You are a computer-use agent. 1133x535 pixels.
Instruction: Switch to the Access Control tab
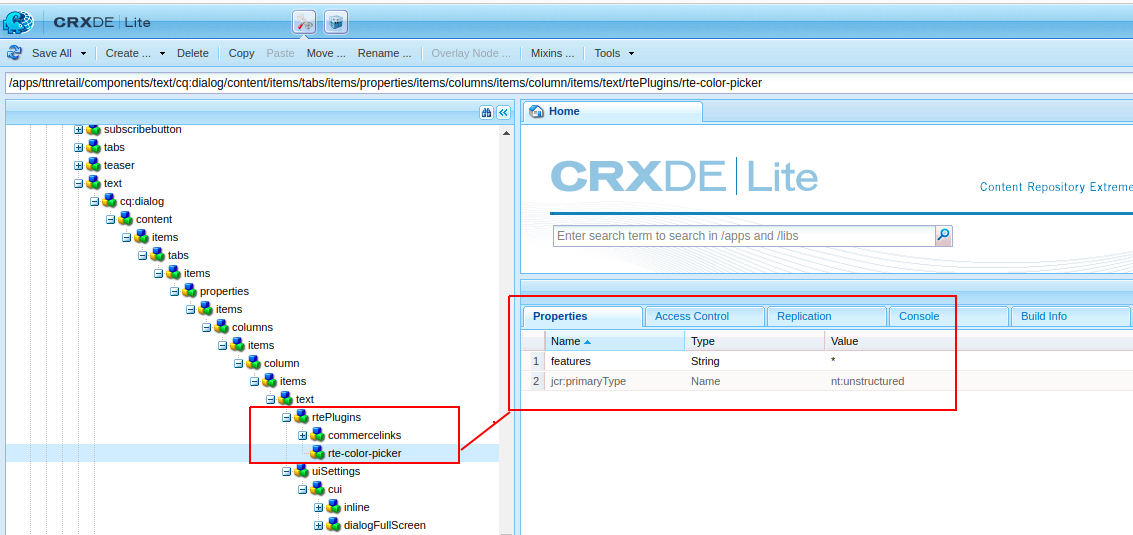tap(705, 316)
